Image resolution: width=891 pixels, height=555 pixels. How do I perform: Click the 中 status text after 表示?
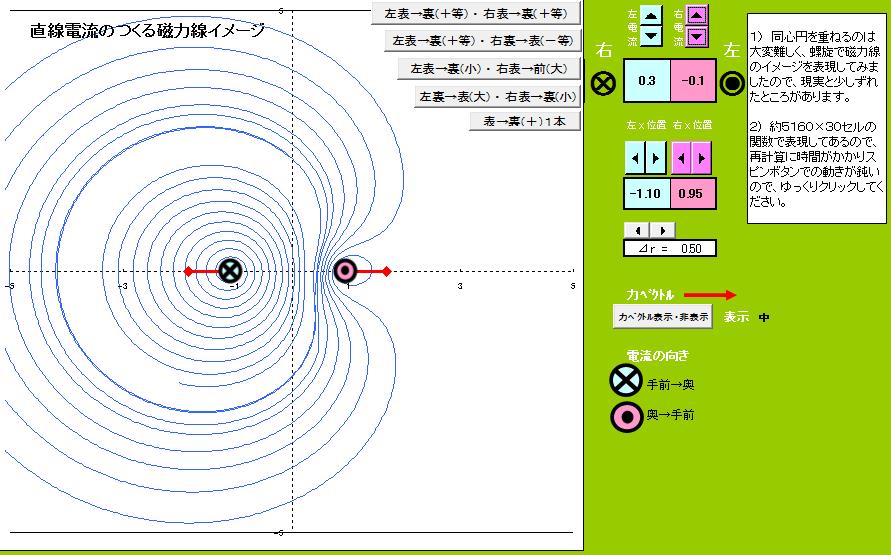coord(764,318)
